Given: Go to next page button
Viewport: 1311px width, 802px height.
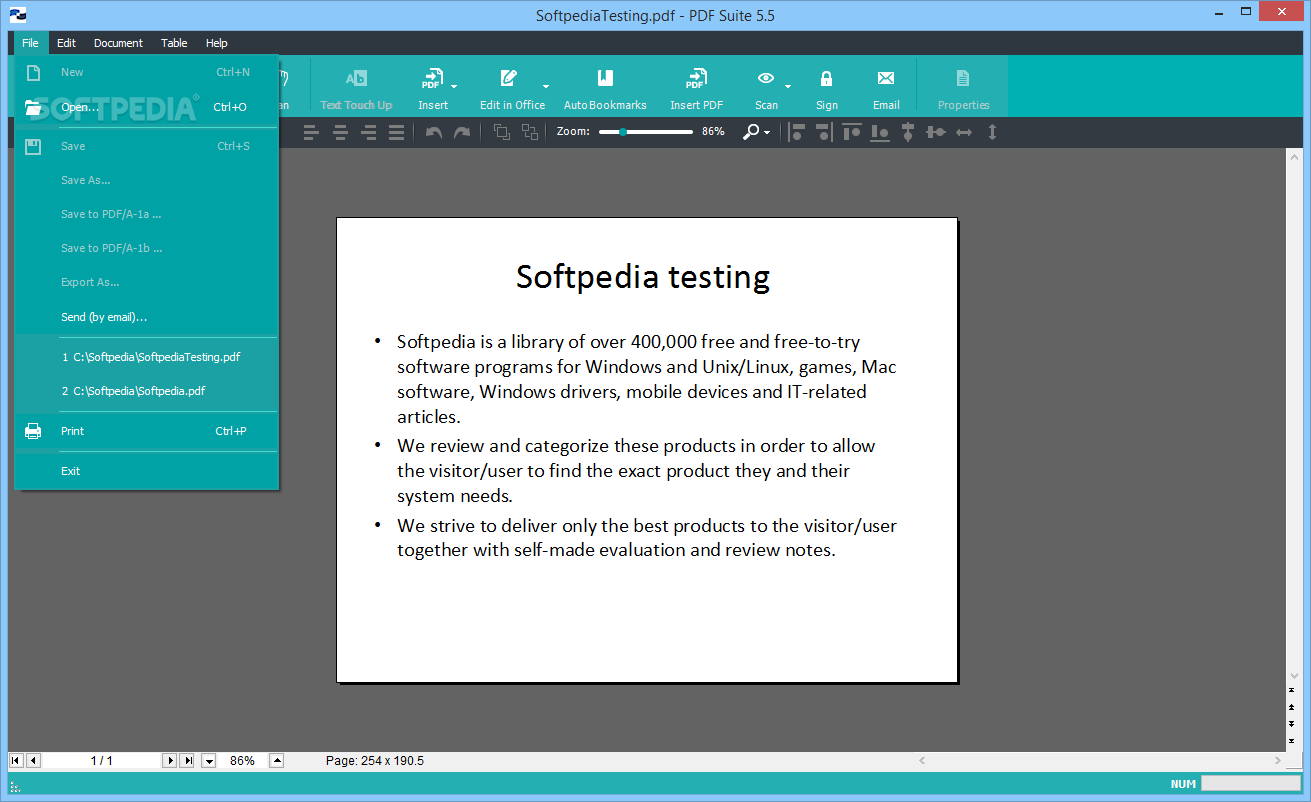Looking at the screenshot, I should [x=169, y=761].
